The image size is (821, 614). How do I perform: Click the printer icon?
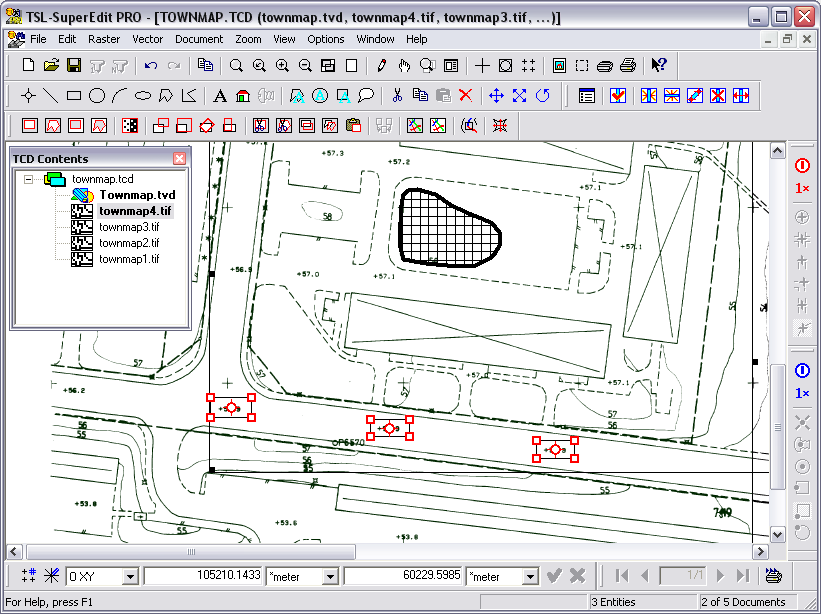(x=628, y=65)
